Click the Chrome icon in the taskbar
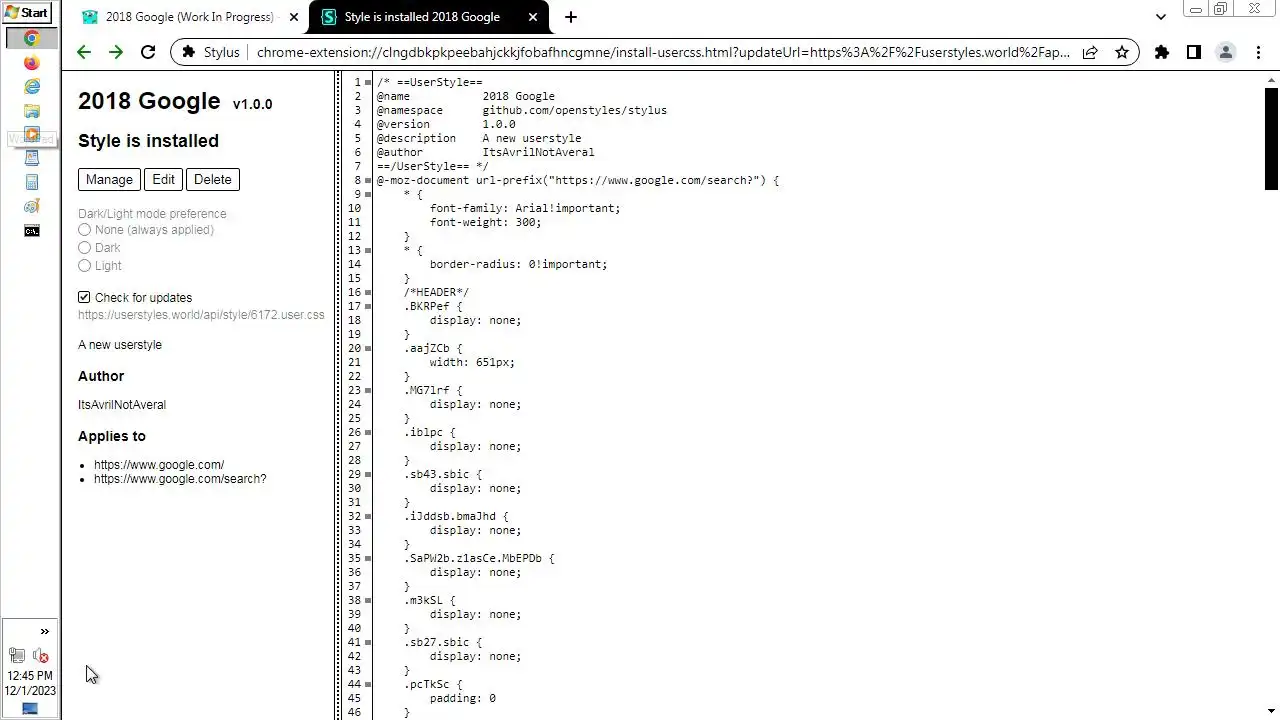Image resolution: width=1280 pixels, height=720 pixels. click(x=32, y=38)
